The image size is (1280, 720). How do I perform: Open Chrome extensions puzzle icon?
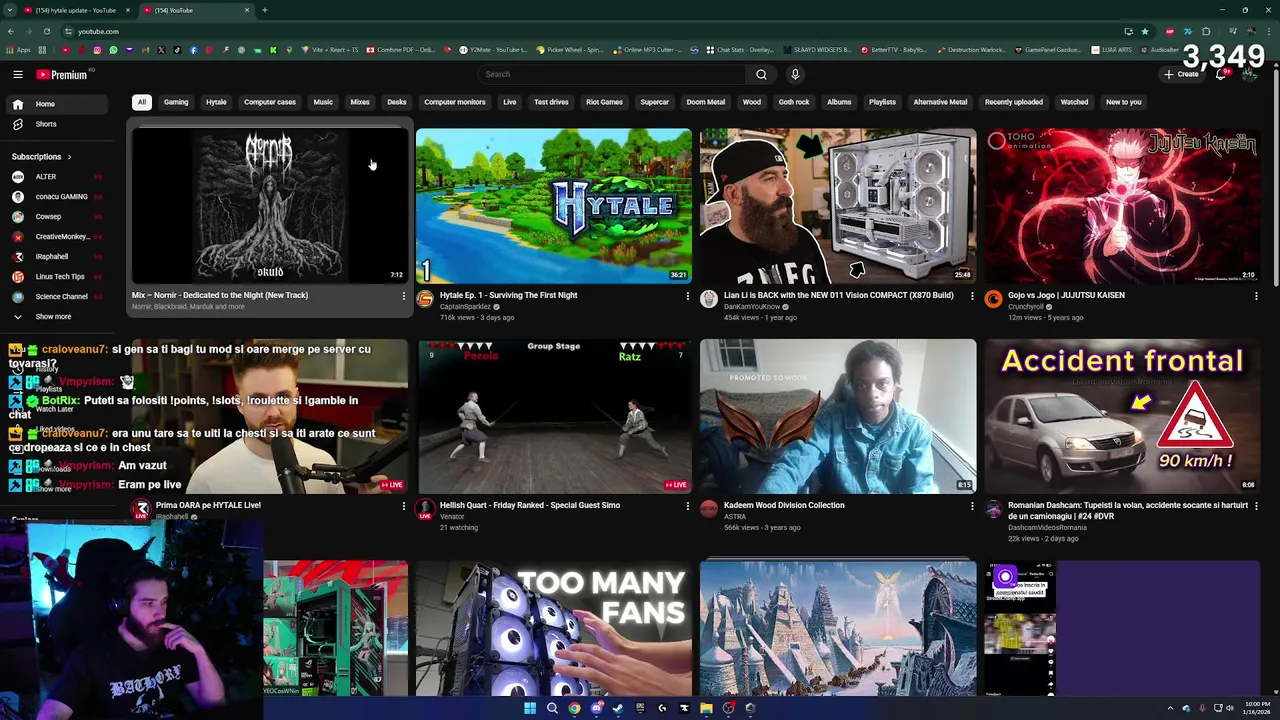[x=1206, y=31]
